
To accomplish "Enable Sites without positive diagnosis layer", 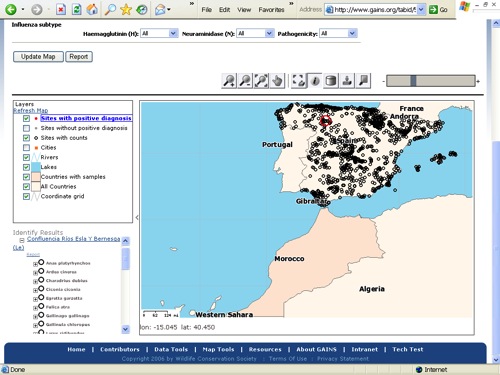I will 26,128.
